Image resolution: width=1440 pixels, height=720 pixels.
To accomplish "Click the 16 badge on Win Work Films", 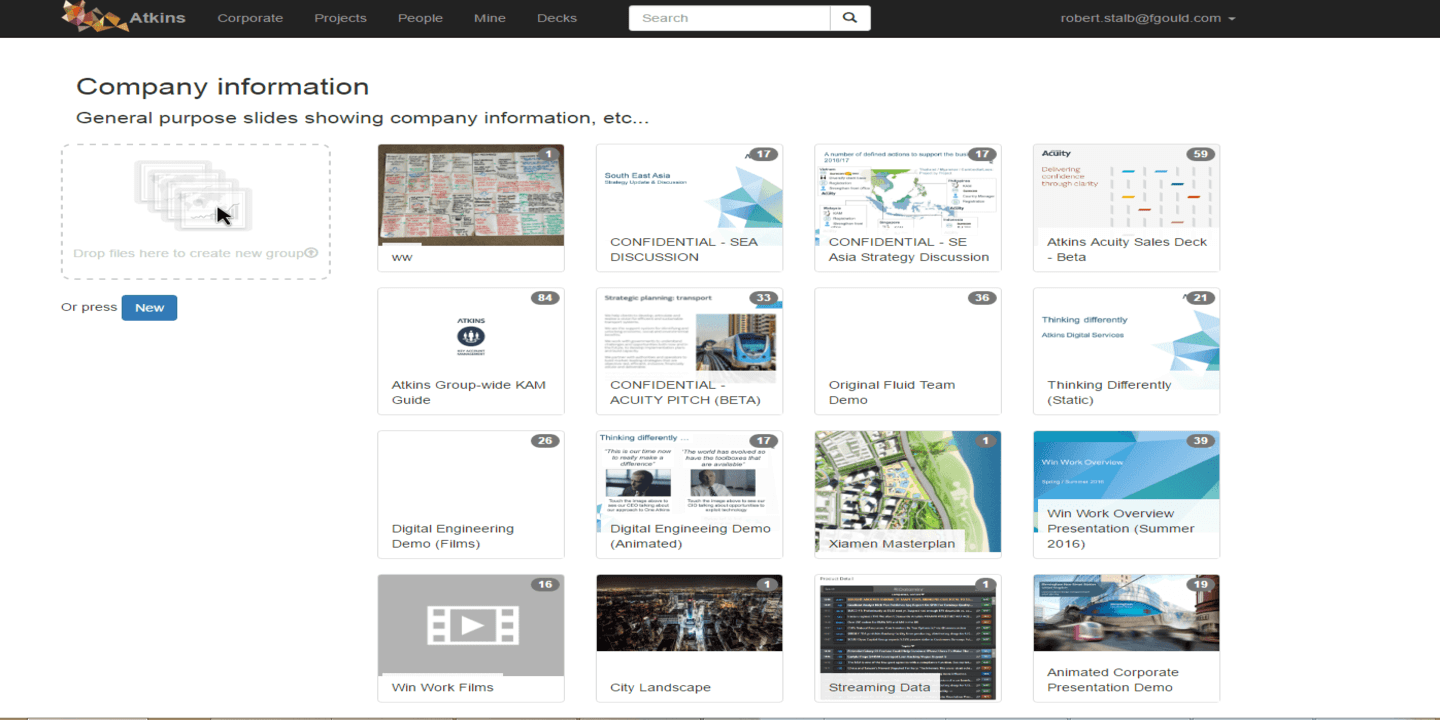I will [545, 585].
